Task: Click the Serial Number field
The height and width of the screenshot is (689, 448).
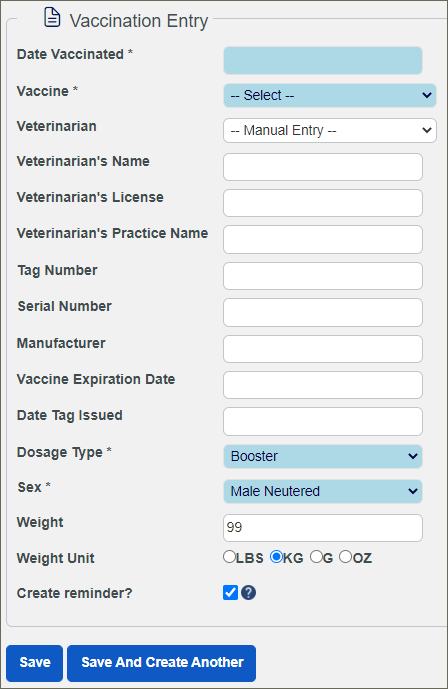Action: [x=323, y=312]
